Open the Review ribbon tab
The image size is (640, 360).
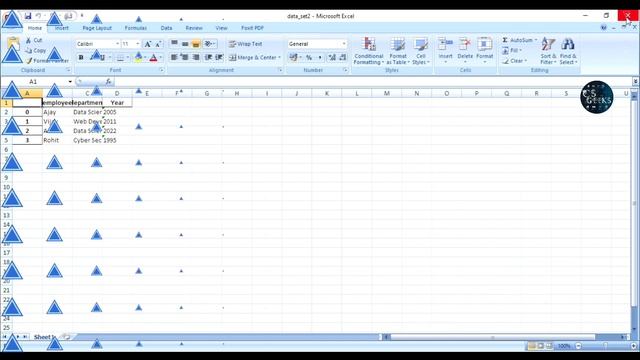click(194, 28)
